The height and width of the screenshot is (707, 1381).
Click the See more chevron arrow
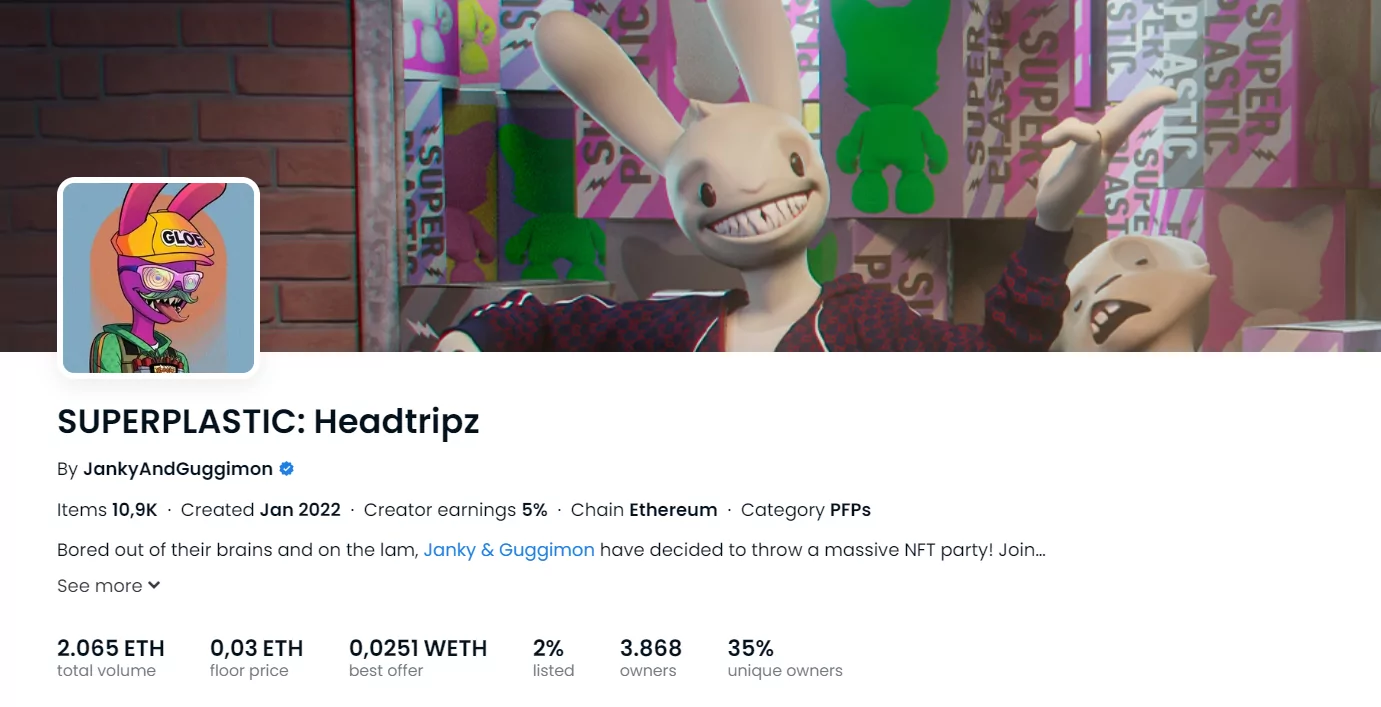(x=154, y=586)
